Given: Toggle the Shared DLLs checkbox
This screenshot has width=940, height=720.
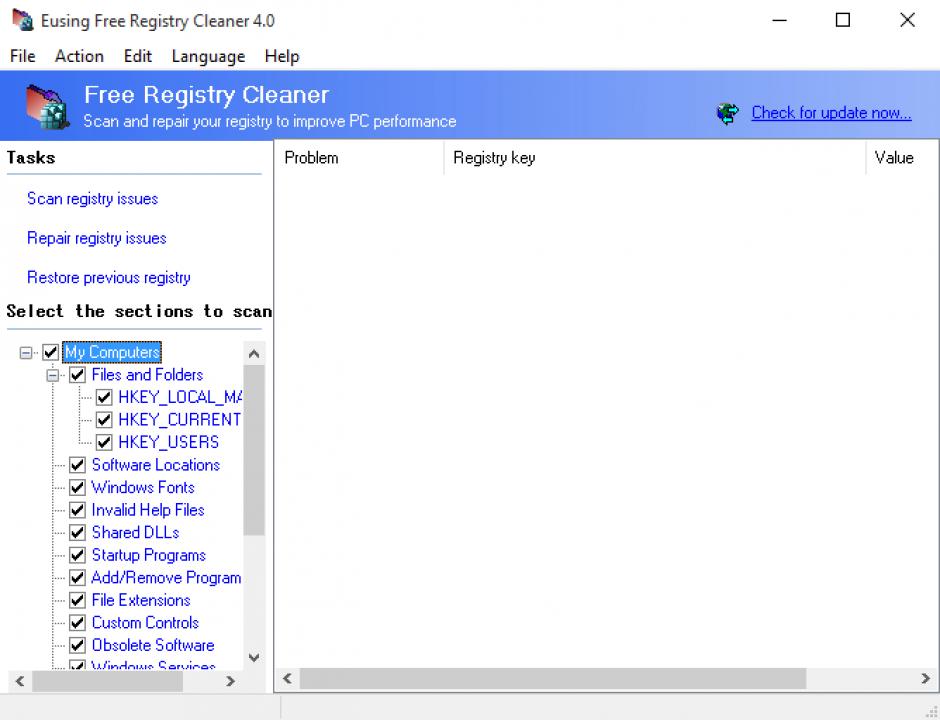Looking at the screenshot, I should tap(77, 533).
